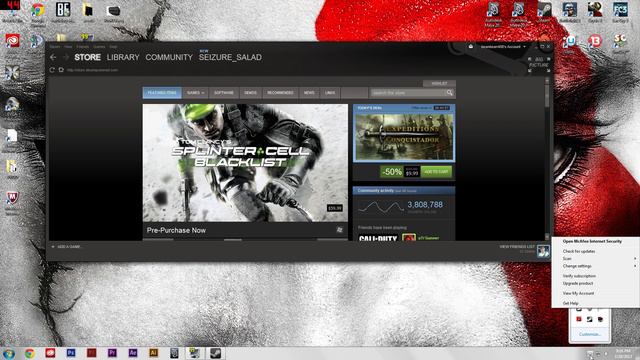This screenshot has height=360, width=640.
Task: Click the Call of Duty friends thumbnail
Action: [x=378, y=238]
